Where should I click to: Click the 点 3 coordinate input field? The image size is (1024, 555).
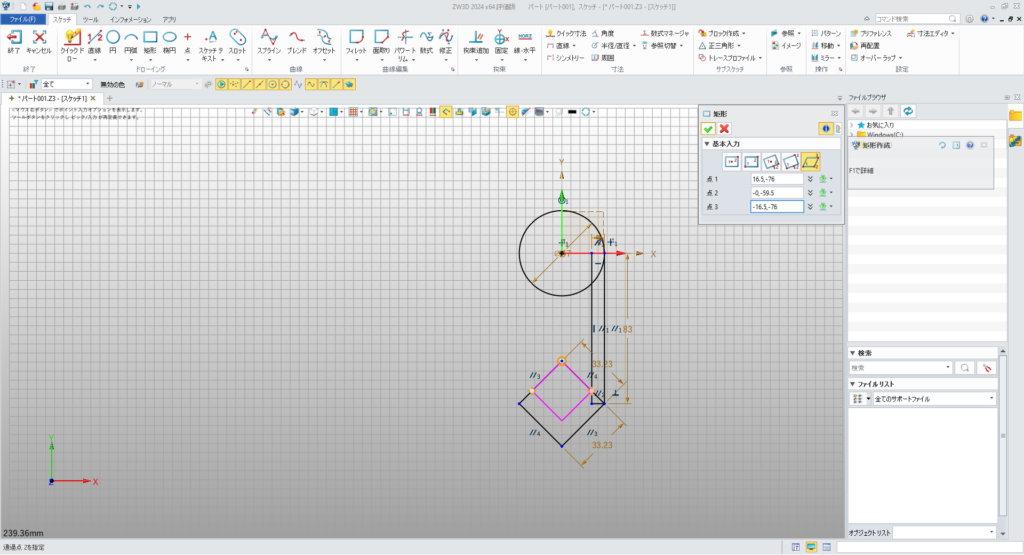click(776, 207)
